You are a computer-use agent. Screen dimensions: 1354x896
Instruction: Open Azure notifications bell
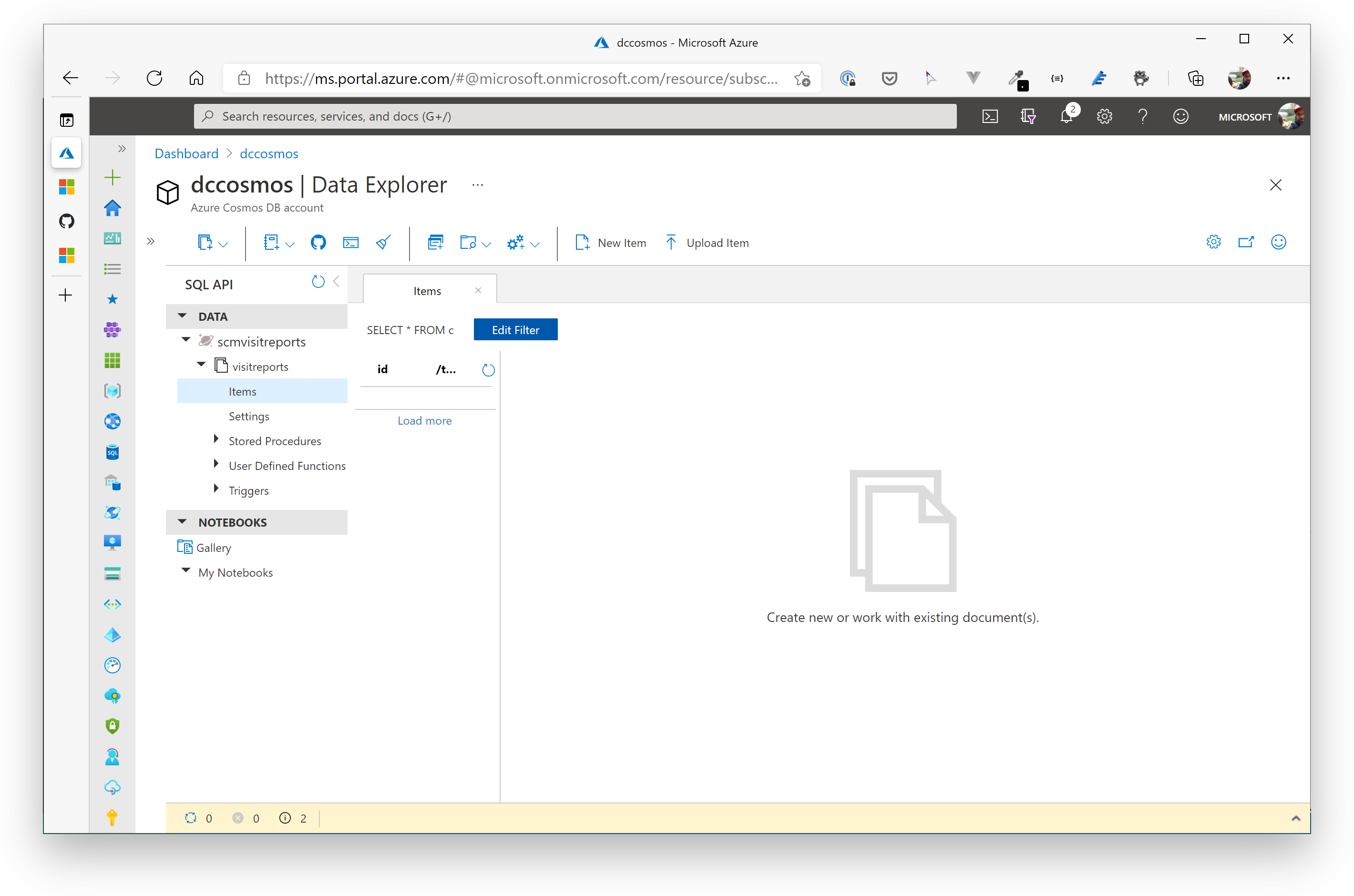[1067, 116]
